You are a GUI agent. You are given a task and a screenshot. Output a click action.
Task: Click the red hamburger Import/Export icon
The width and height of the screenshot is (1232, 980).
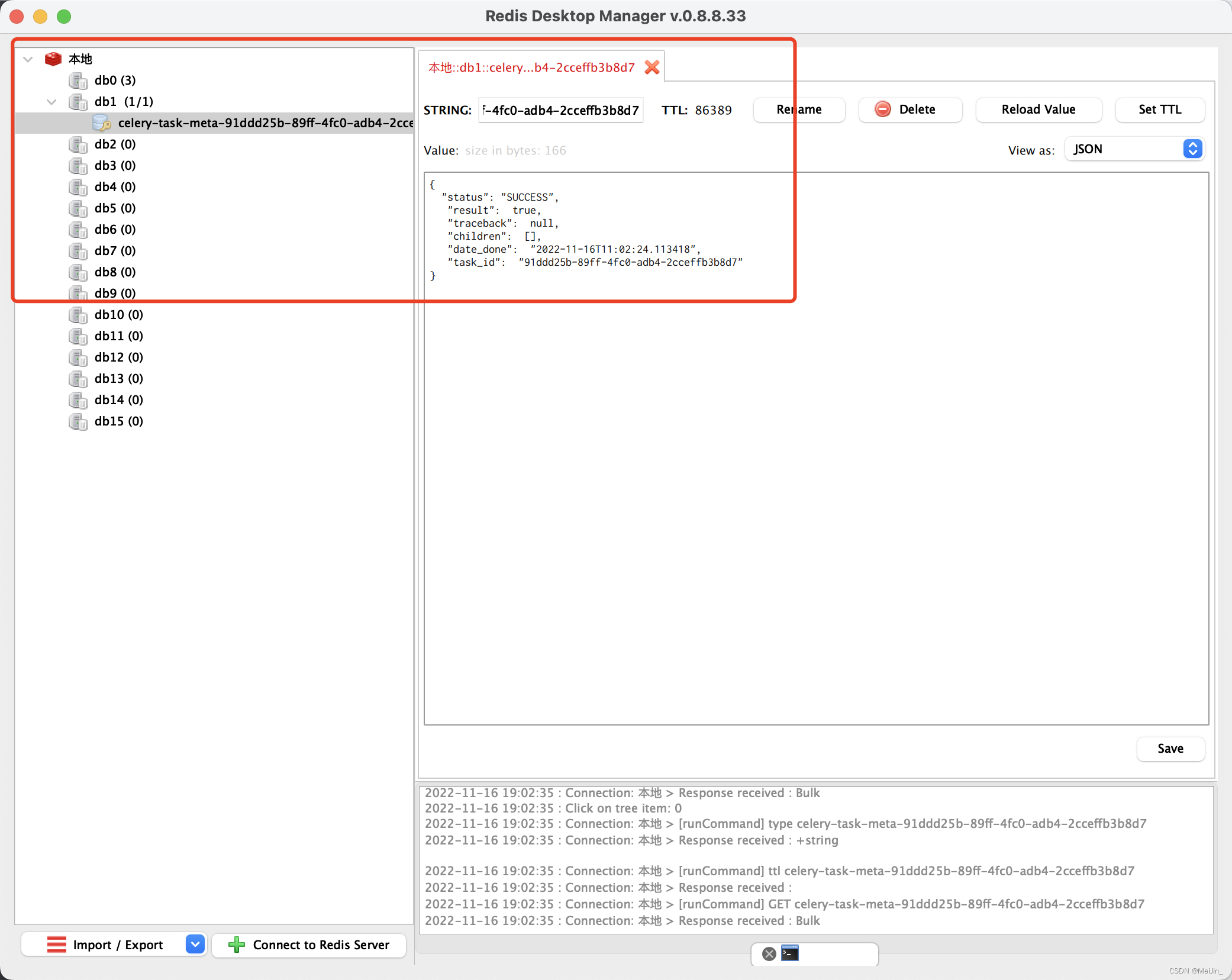(x=57, y=944)
